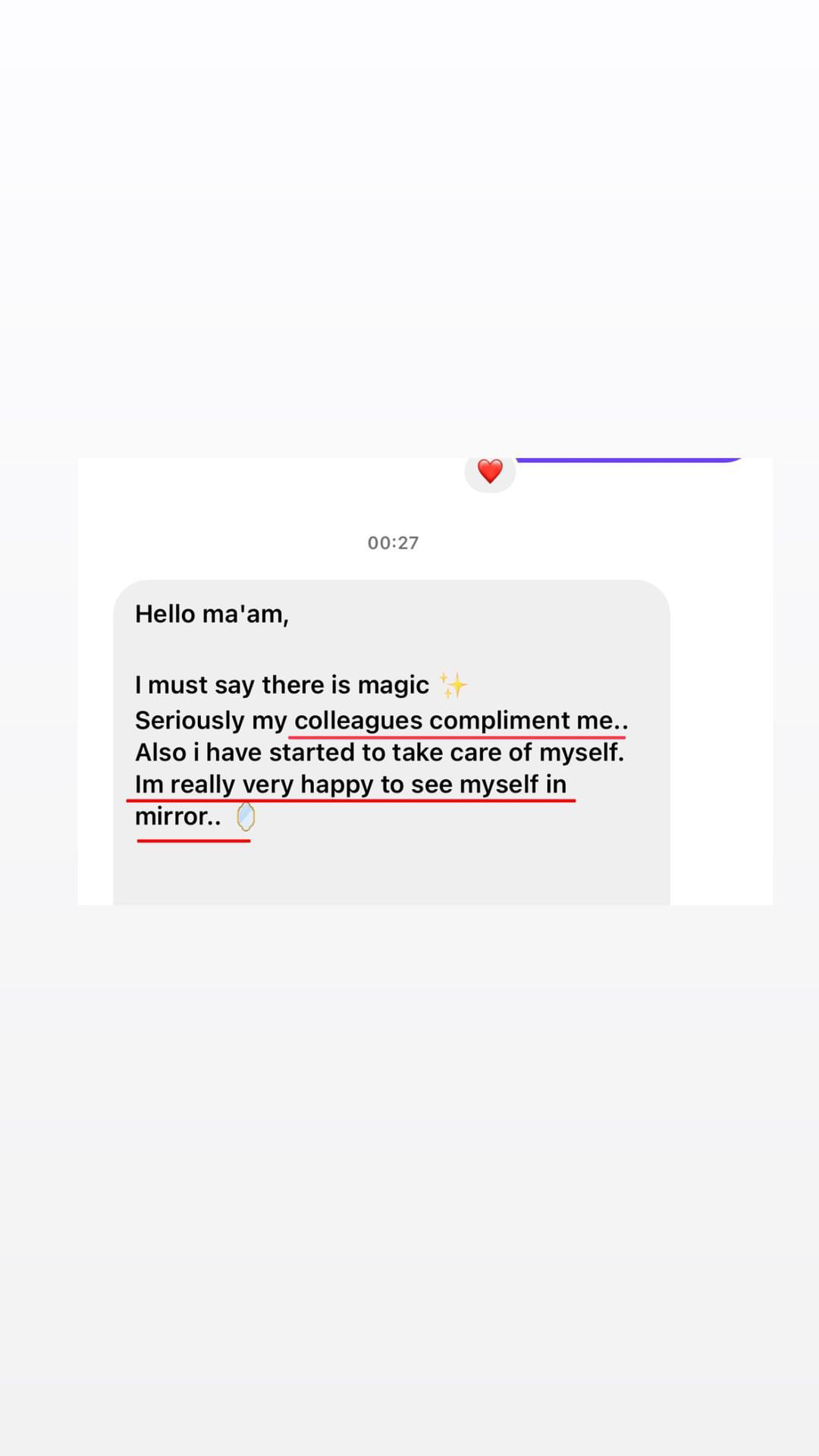This screenshot has height=1456, width=819.
Task: Tap the red heart reaction emoji
Action: click(x=490, y=471)
